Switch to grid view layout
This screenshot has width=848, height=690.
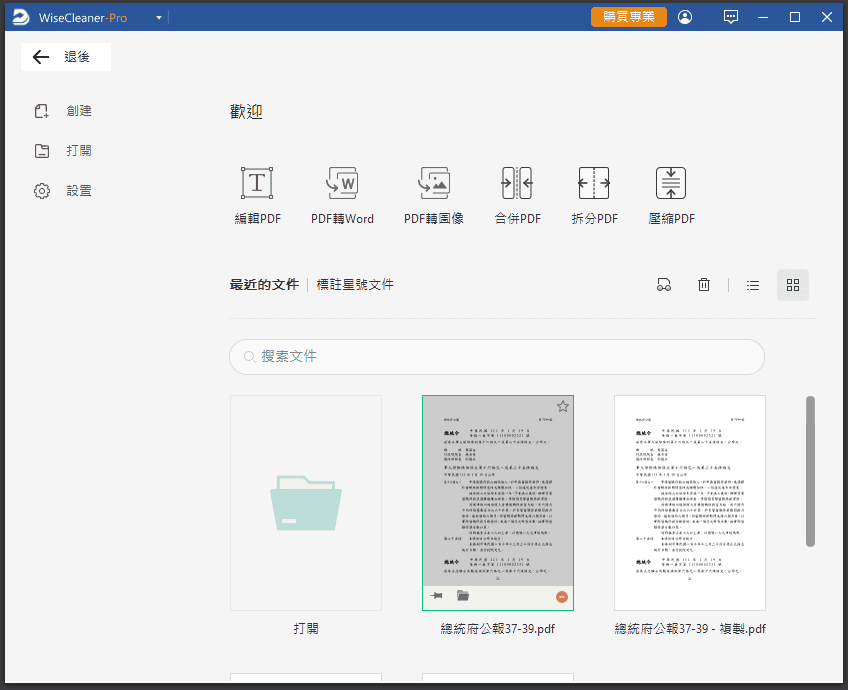[793, 285]
